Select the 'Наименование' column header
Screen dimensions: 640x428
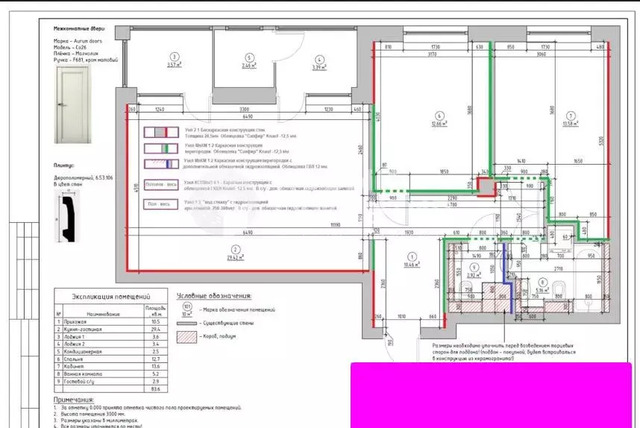tap(103, 314)
